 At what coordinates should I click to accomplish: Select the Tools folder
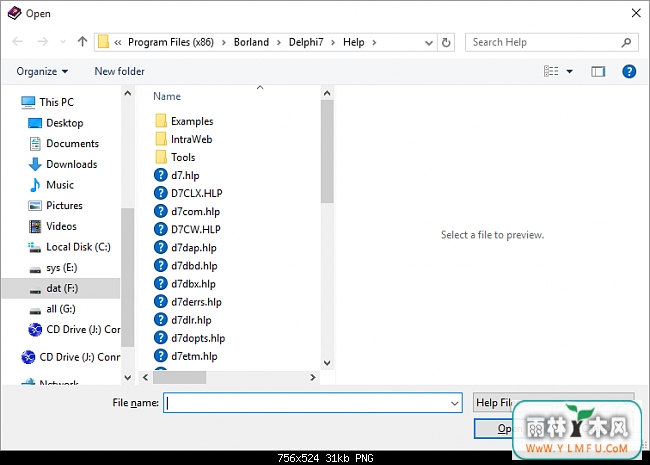click(x=182, y=157)
